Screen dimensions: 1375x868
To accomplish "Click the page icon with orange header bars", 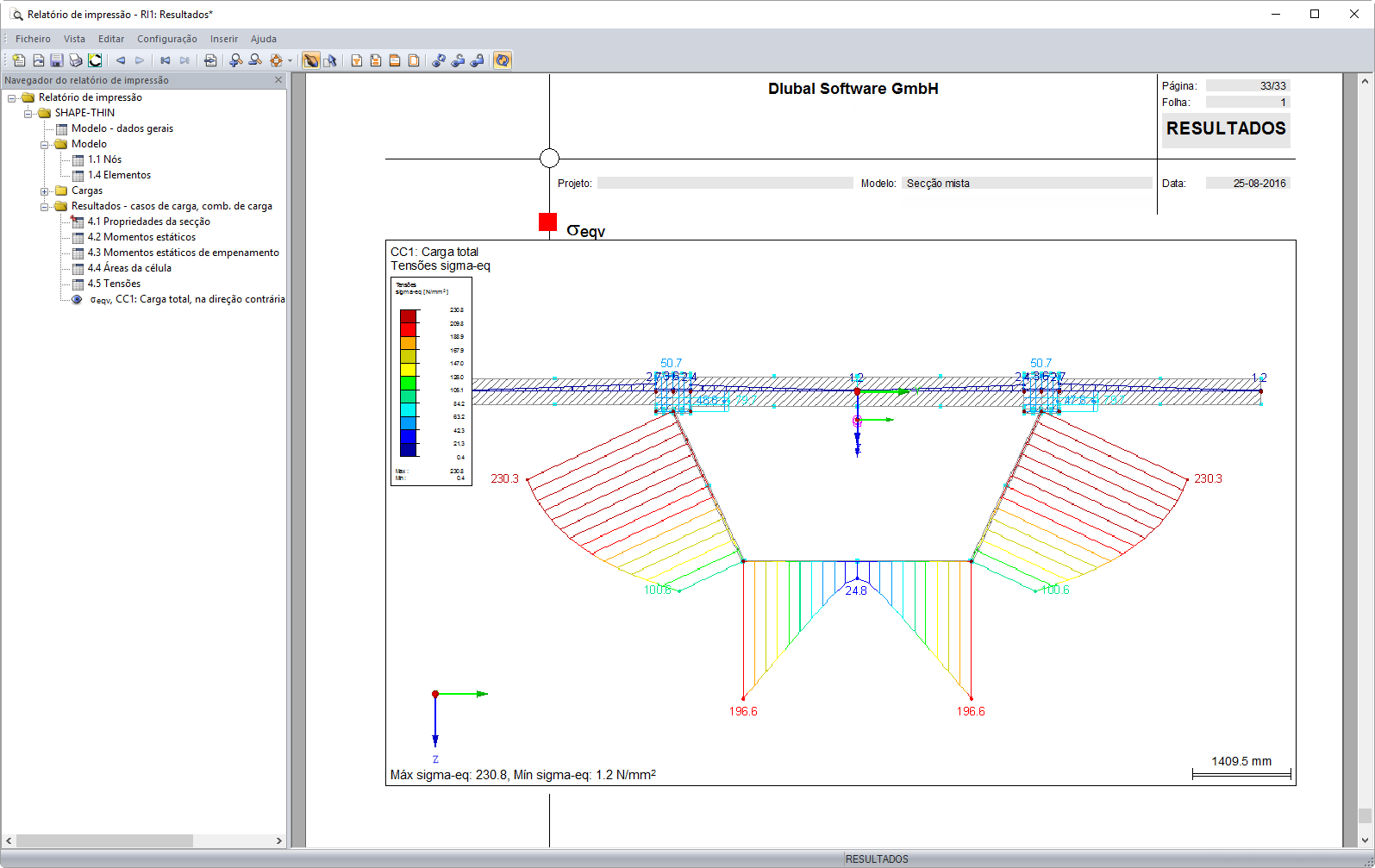I will 395,60.
